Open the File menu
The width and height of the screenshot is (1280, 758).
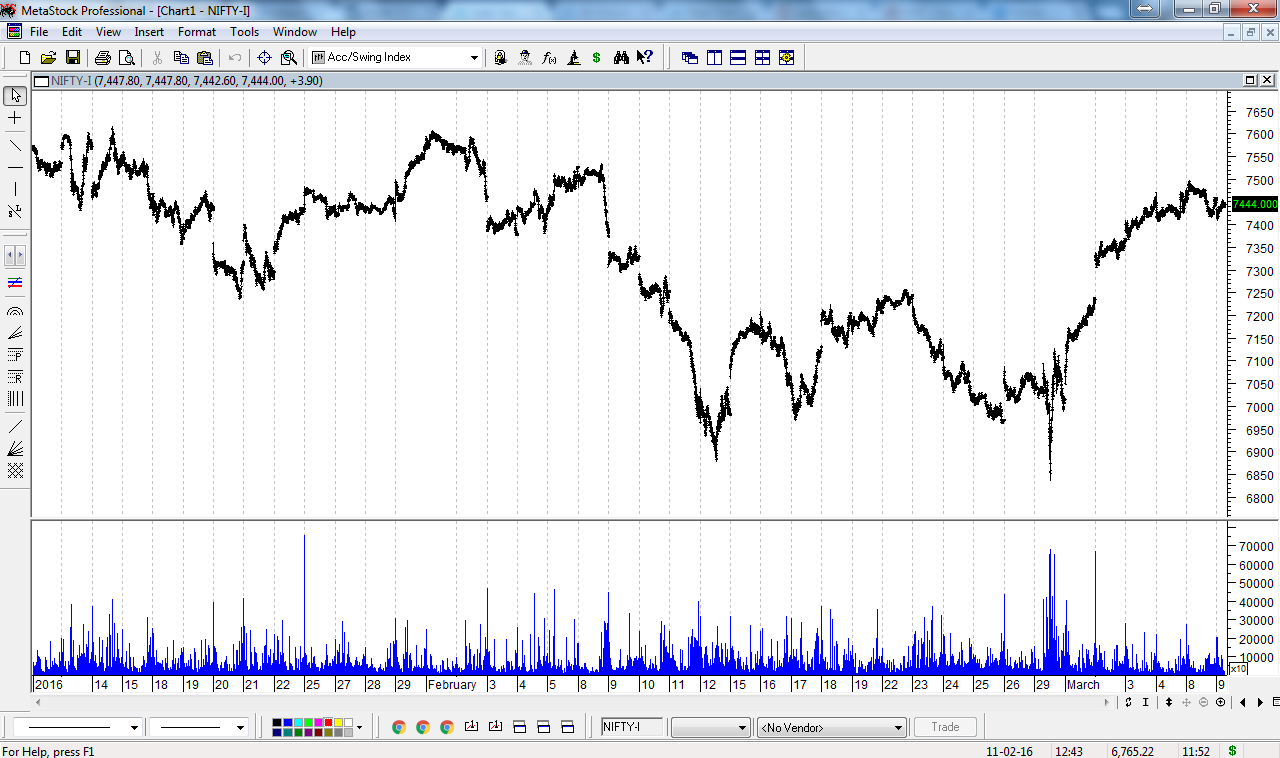tap(39, 32)
